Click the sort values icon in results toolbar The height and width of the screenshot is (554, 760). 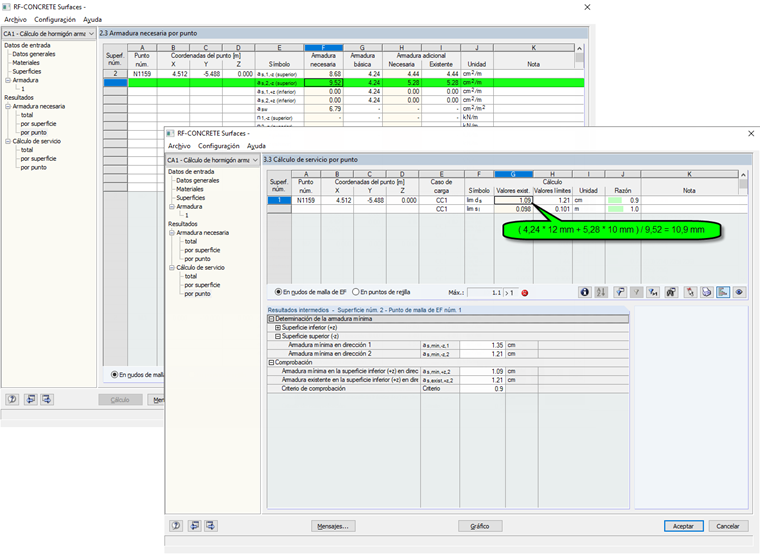tap(601, 292)
